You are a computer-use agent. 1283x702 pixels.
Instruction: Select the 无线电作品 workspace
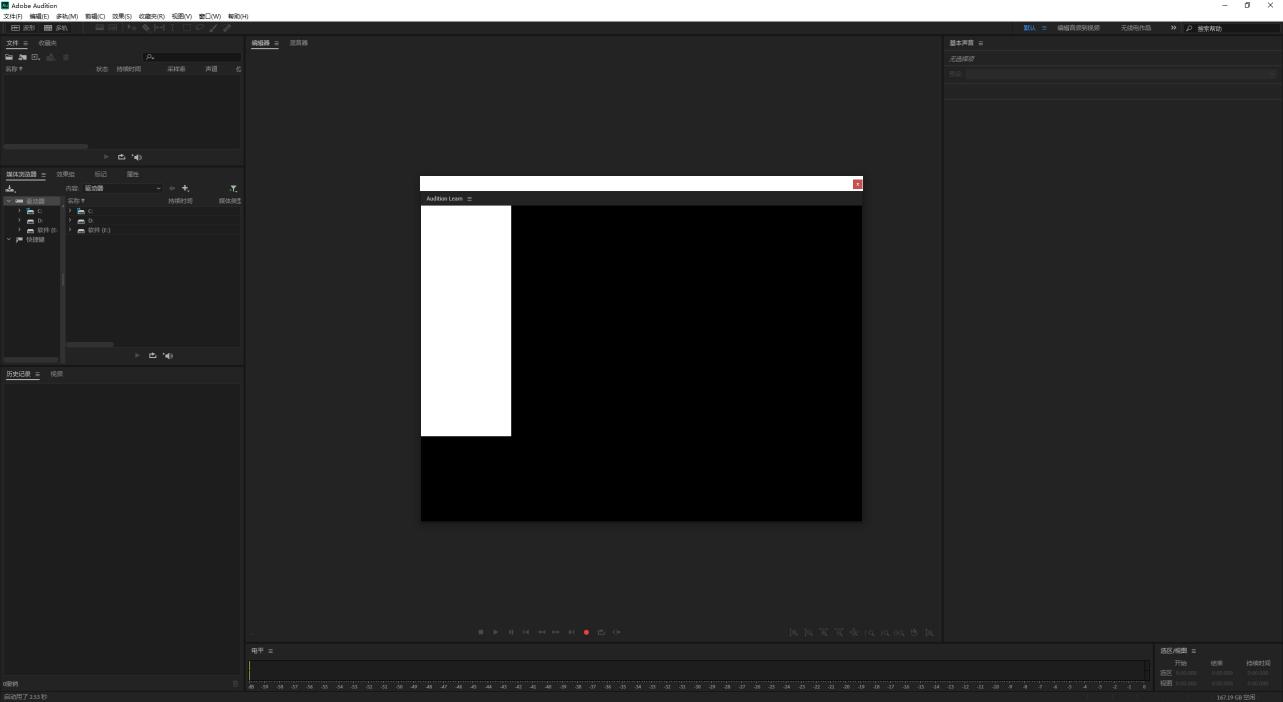click(1135, 28)
